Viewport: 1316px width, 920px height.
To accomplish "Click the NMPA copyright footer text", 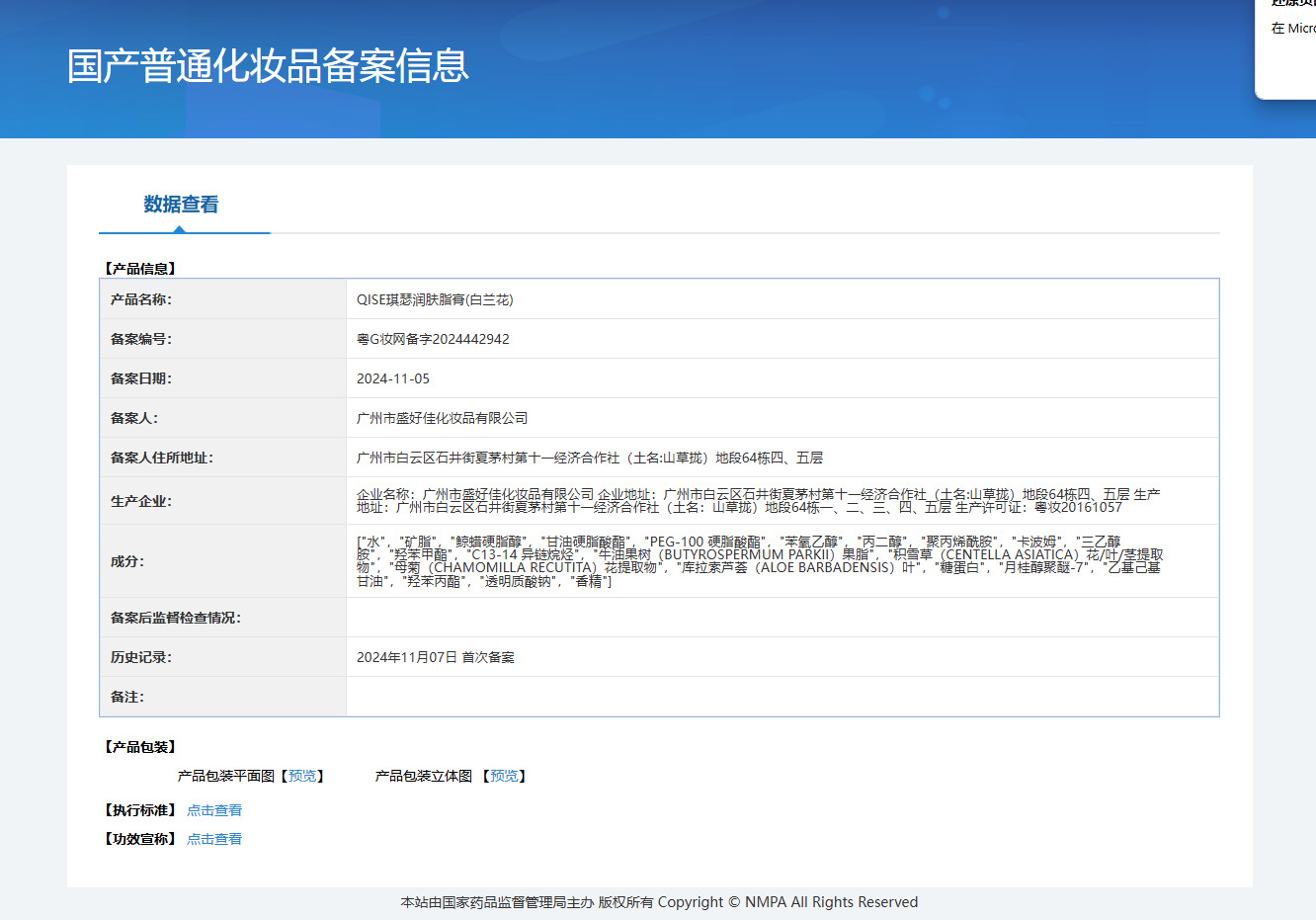I will [x=659, y=902].
